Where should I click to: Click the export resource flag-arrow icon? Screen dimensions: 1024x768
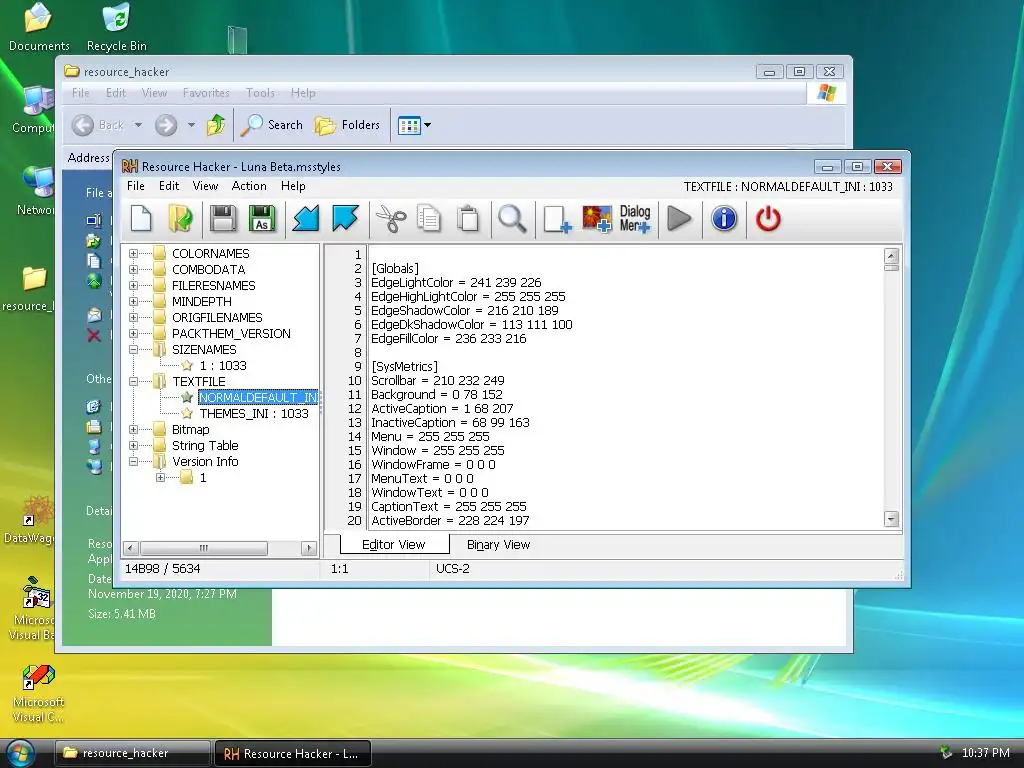(x=345, y=219)
